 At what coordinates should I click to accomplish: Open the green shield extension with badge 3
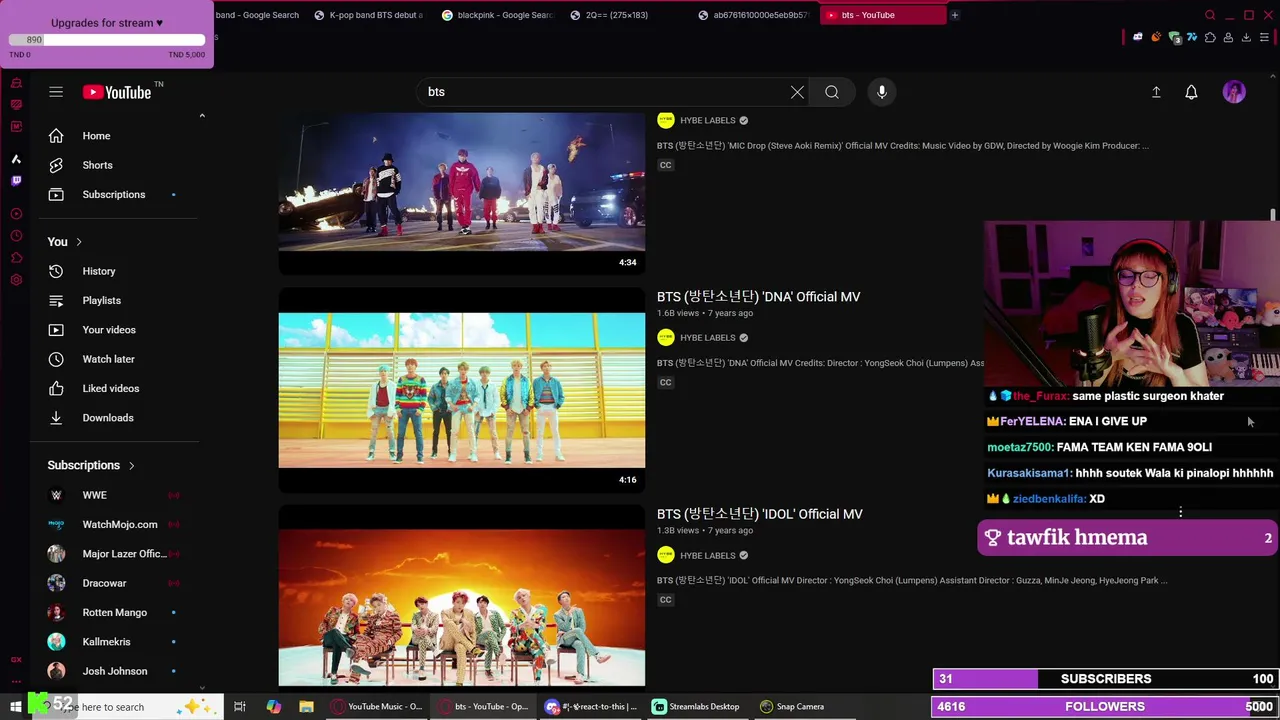tap(1175, 38)
